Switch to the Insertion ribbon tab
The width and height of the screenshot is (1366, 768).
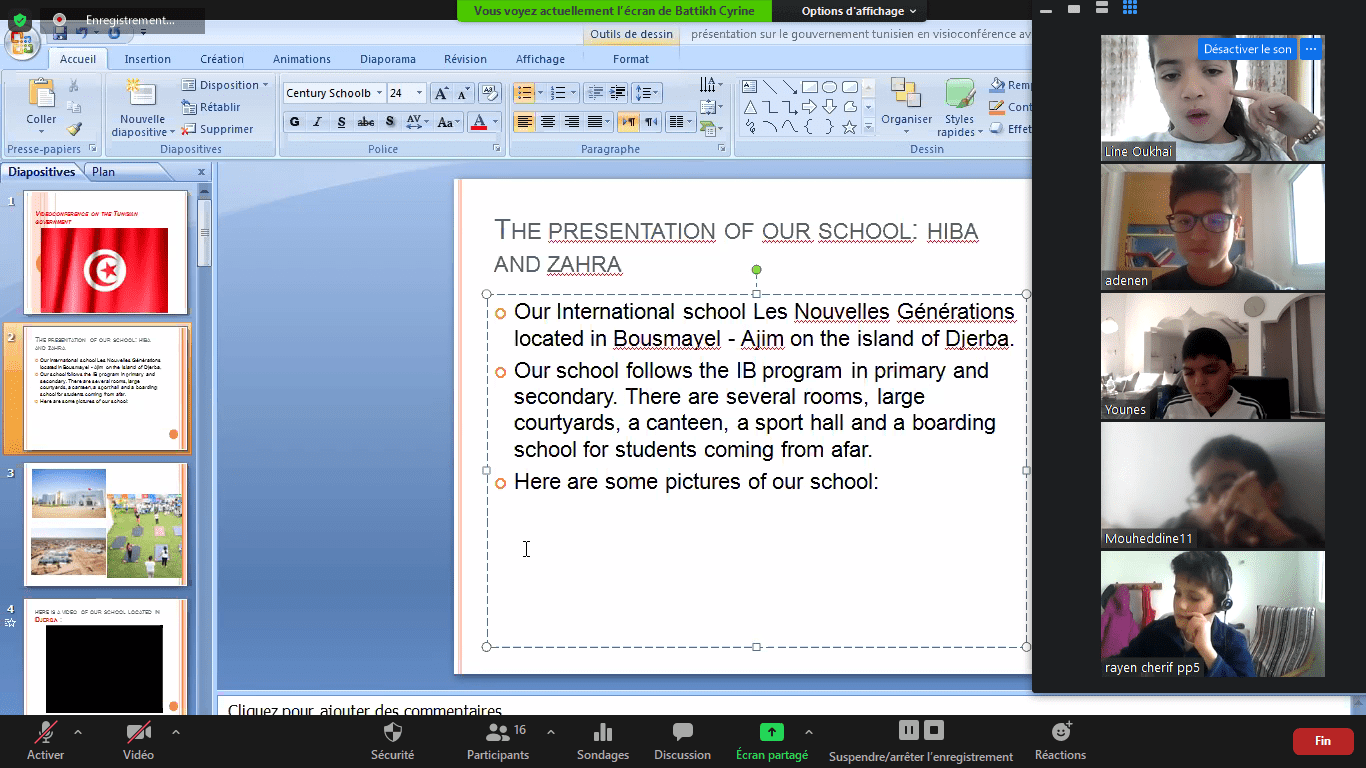click(147, 59)
